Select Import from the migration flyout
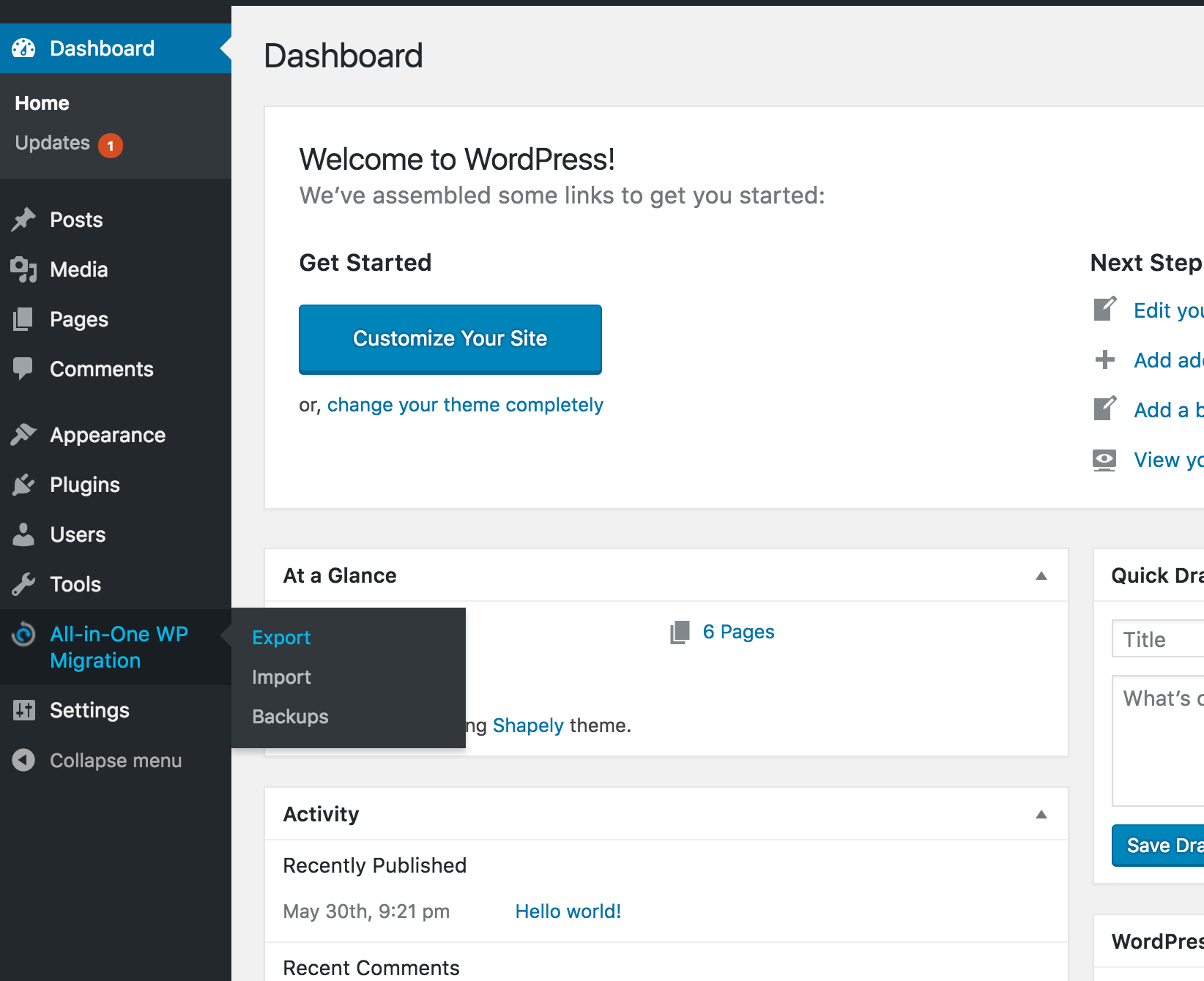The width and height of the screenshot is (1204, 981). click(281, 677)
